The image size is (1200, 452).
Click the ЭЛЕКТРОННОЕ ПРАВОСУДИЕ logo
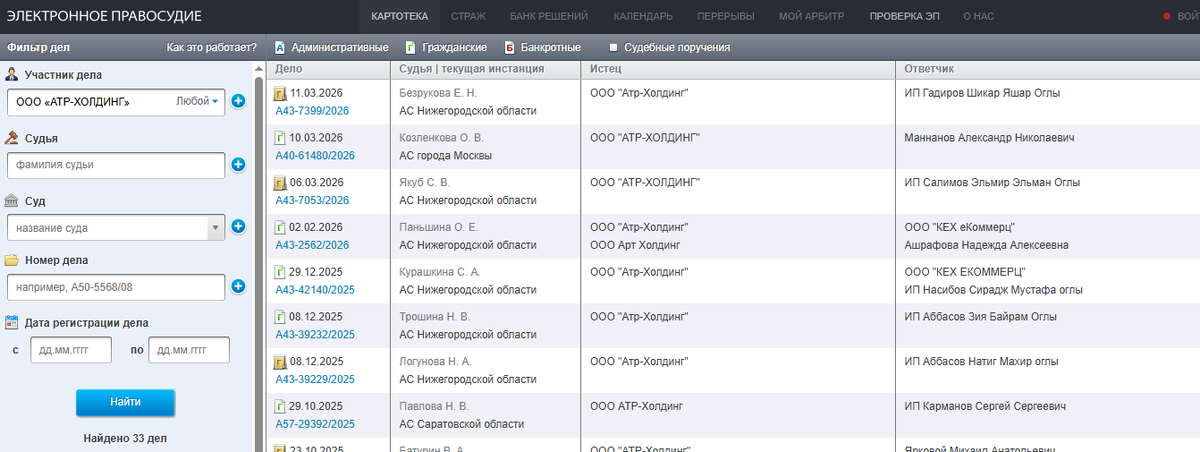[x=104, y=16]
